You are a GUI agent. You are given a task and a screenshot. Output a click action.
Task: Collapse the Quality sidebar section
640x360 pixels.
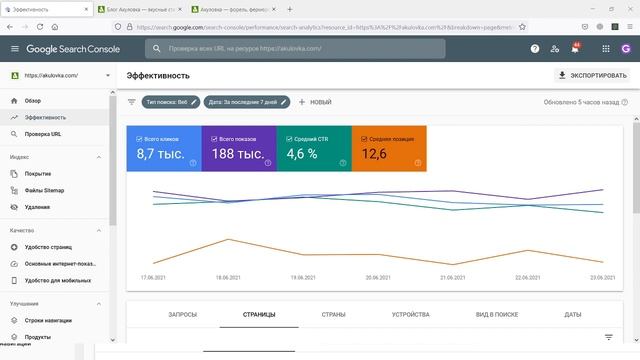(99, 231)
